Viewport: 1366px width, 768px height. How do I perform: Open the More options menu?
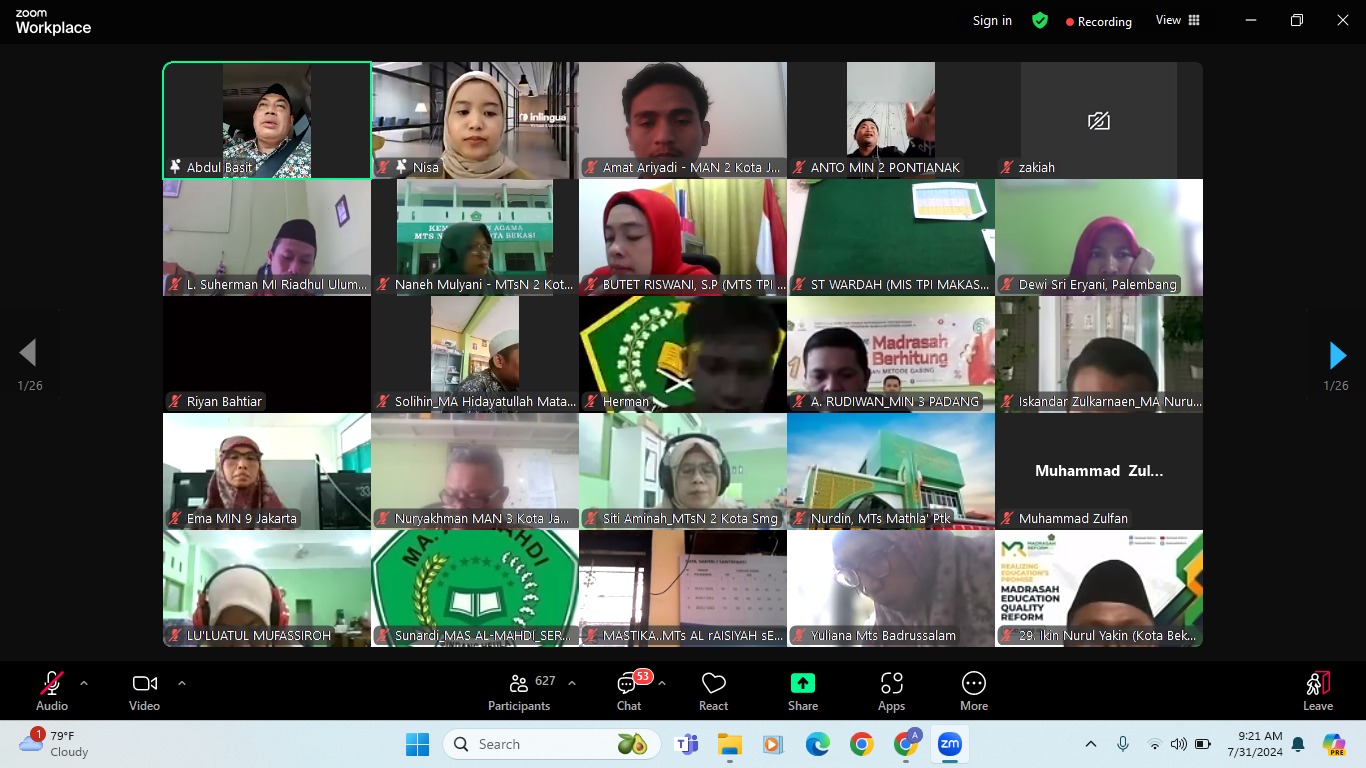point(973,691)
